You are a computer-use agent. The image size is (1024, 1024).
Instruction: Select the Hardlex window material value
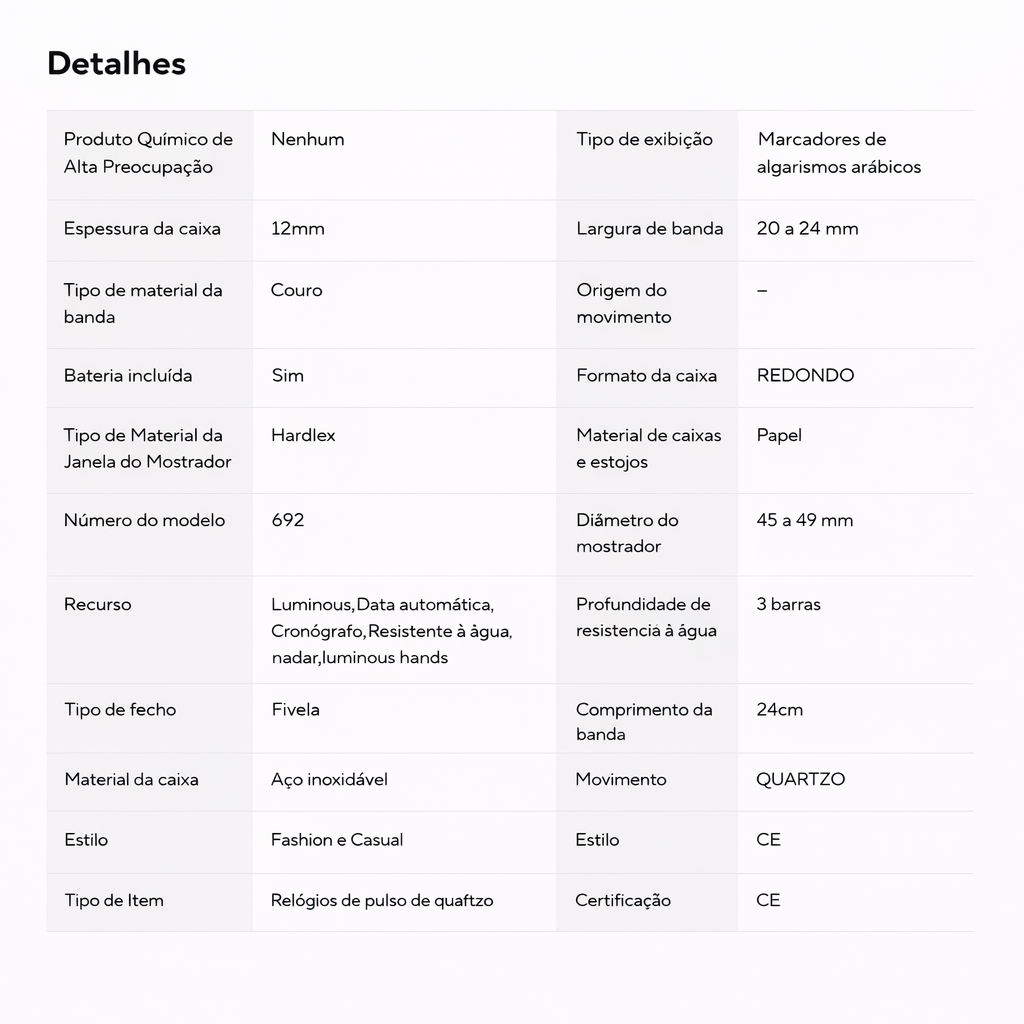click(303, 435)
